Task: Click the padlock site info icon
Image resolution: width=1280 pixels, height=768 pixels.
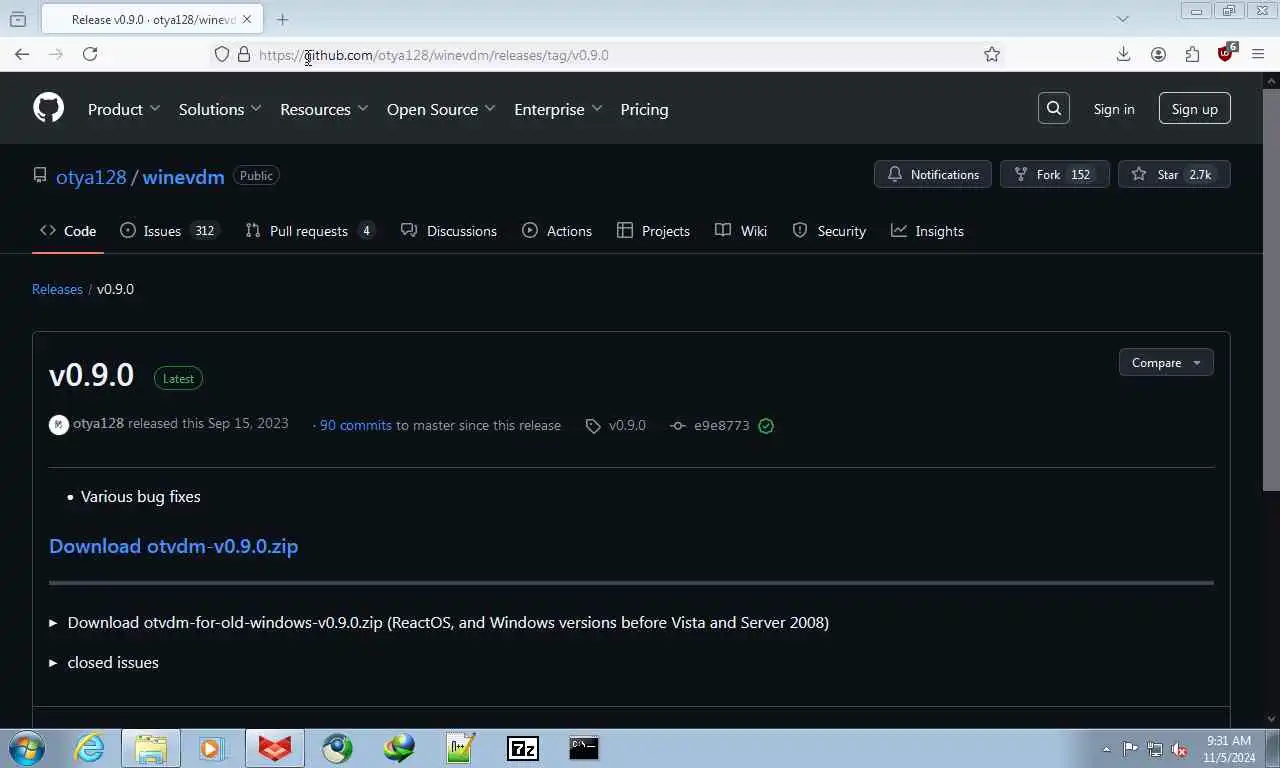Action: (244, 55)
